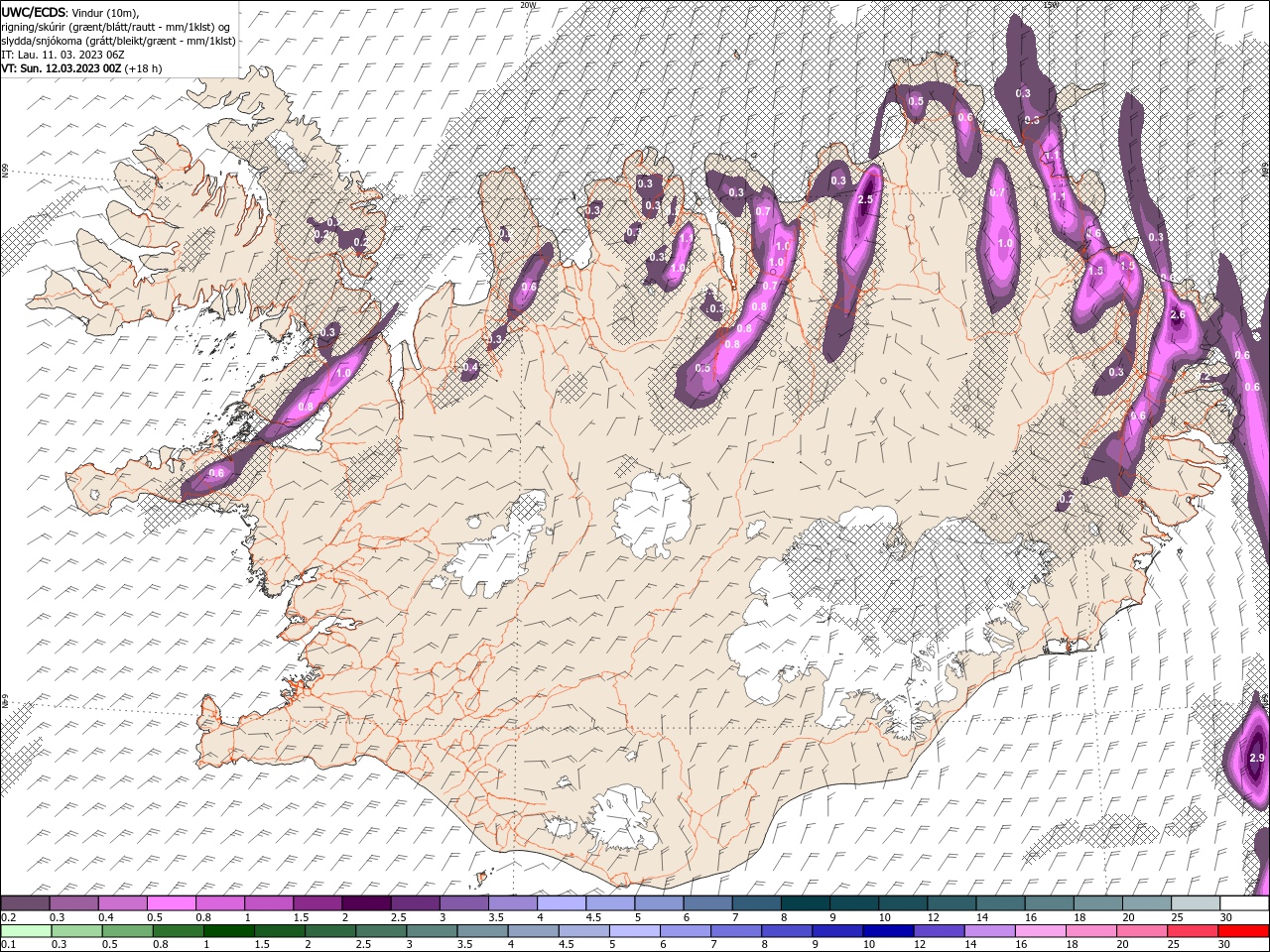The height and width of the screenshot is (952, 1270).
Task: Select the bright red lower swatch at 30
Action: coord(1243,931)
